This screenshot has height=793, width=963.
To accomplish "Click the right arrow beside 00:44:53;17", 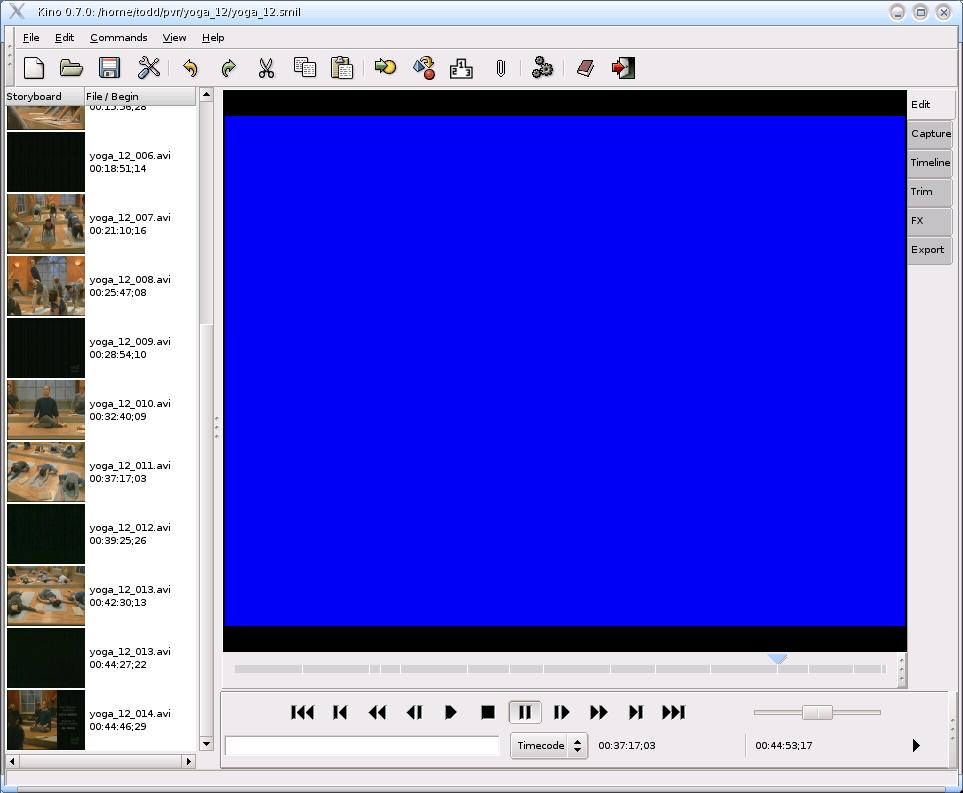I will pos(916,746).
